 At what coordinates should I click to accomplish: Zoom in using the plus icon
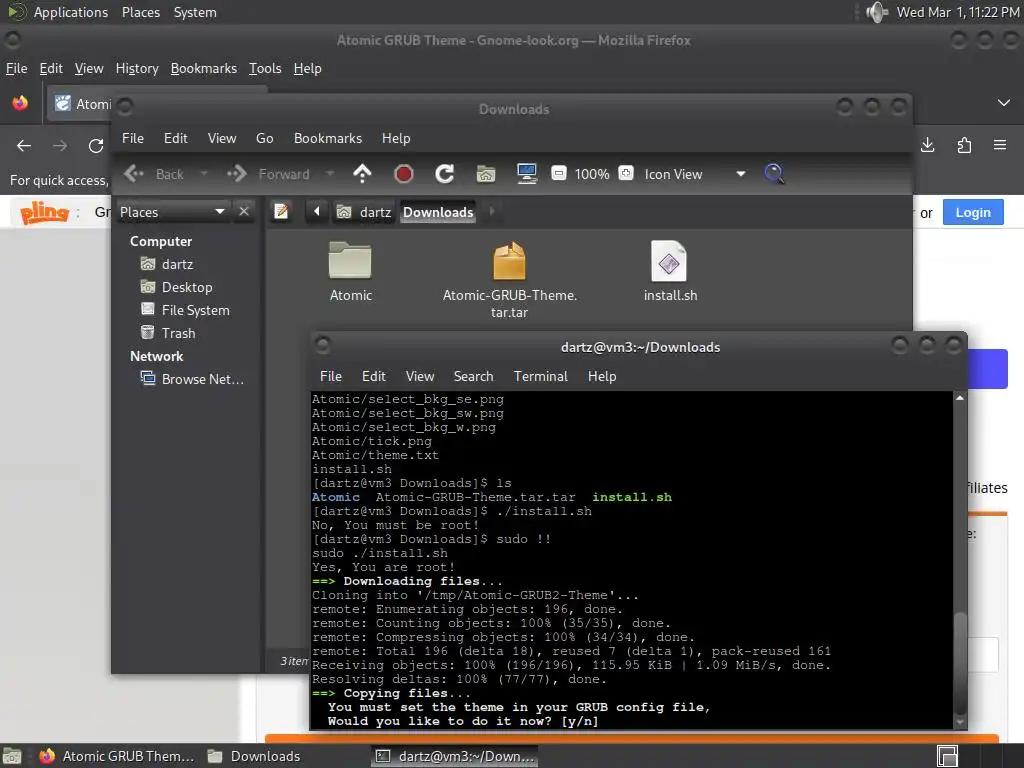coord(626,173)
